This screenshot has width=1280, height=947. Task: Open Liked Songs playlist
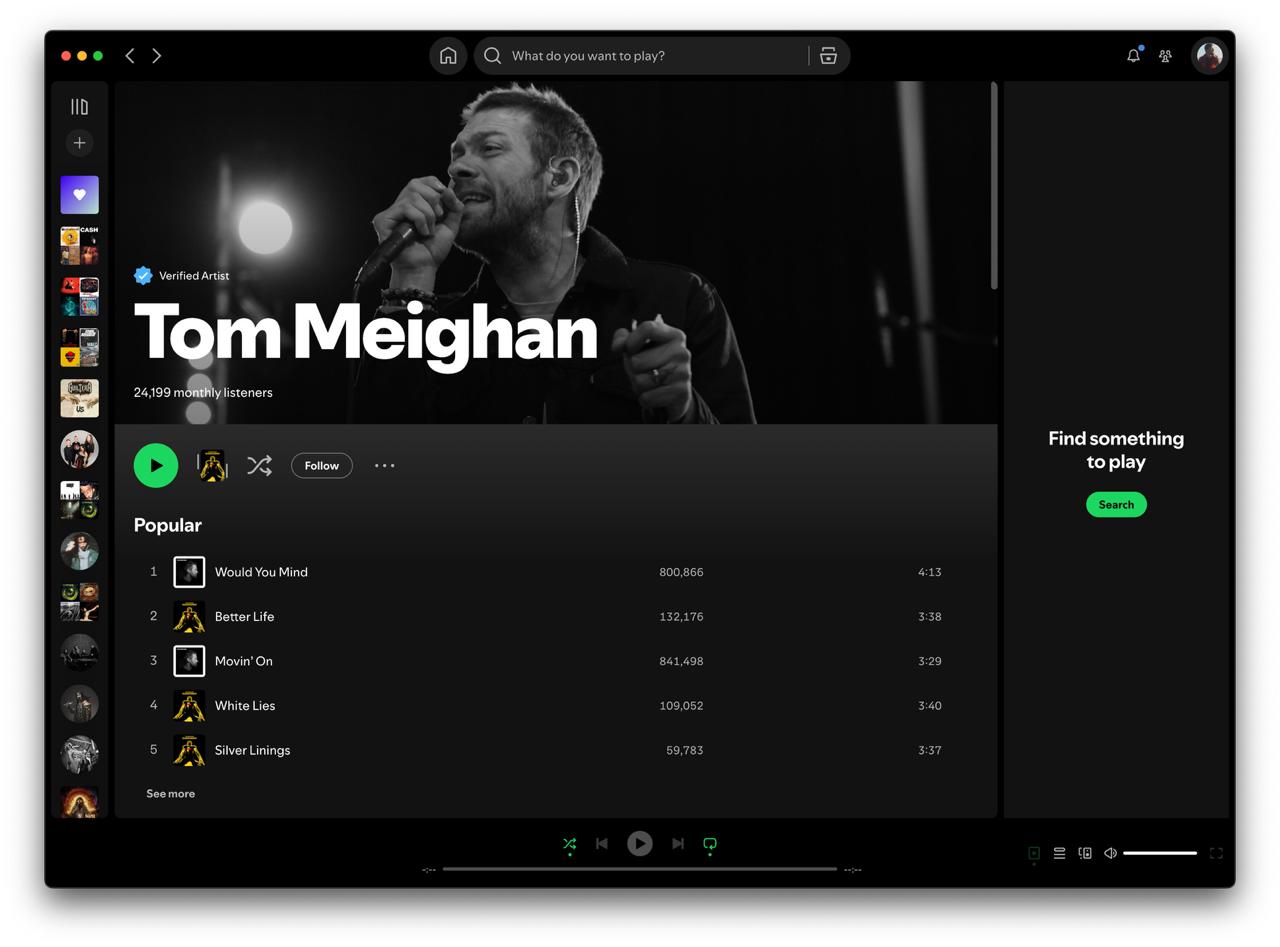(x=79, y=195)
